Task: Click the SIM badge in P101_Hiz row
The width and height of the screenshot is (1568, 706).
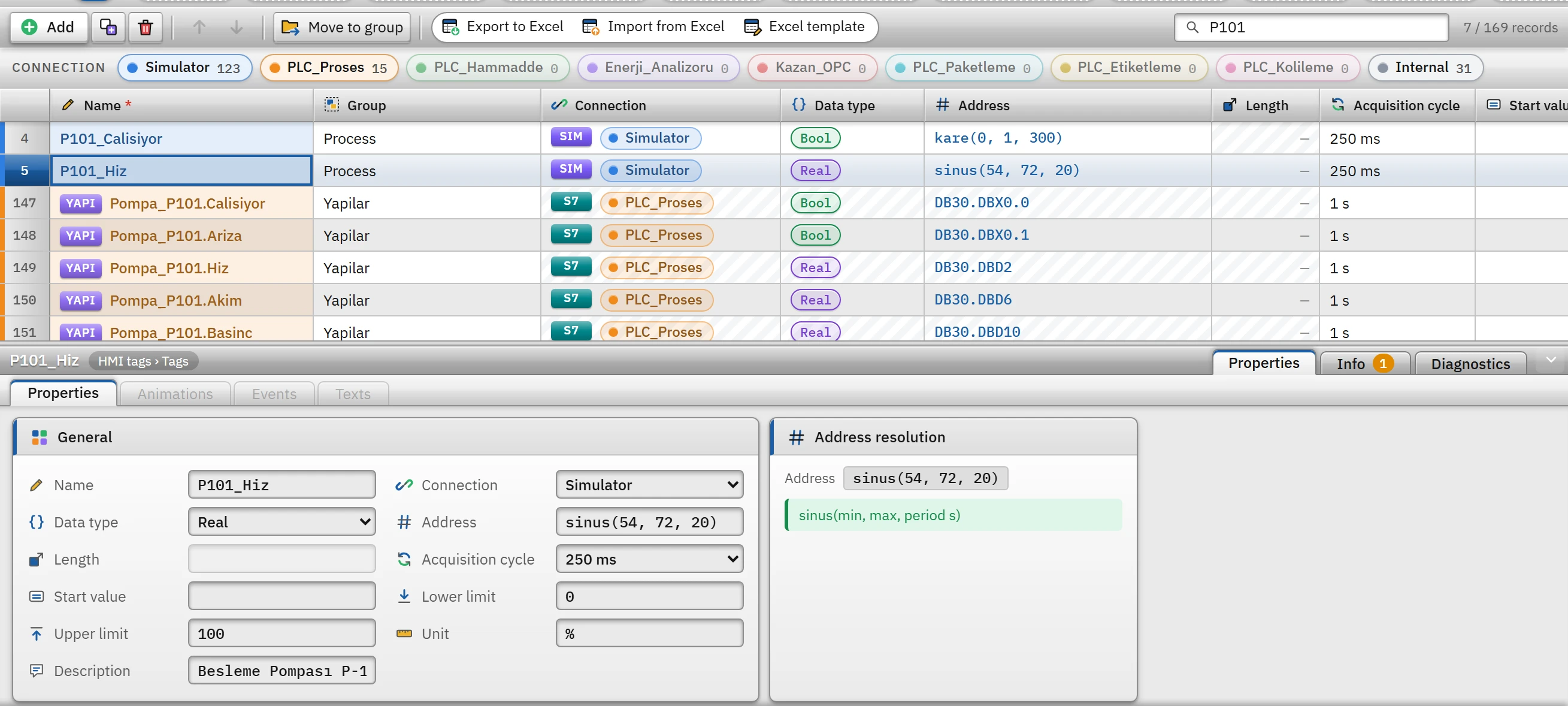Action: pos(570,170)
